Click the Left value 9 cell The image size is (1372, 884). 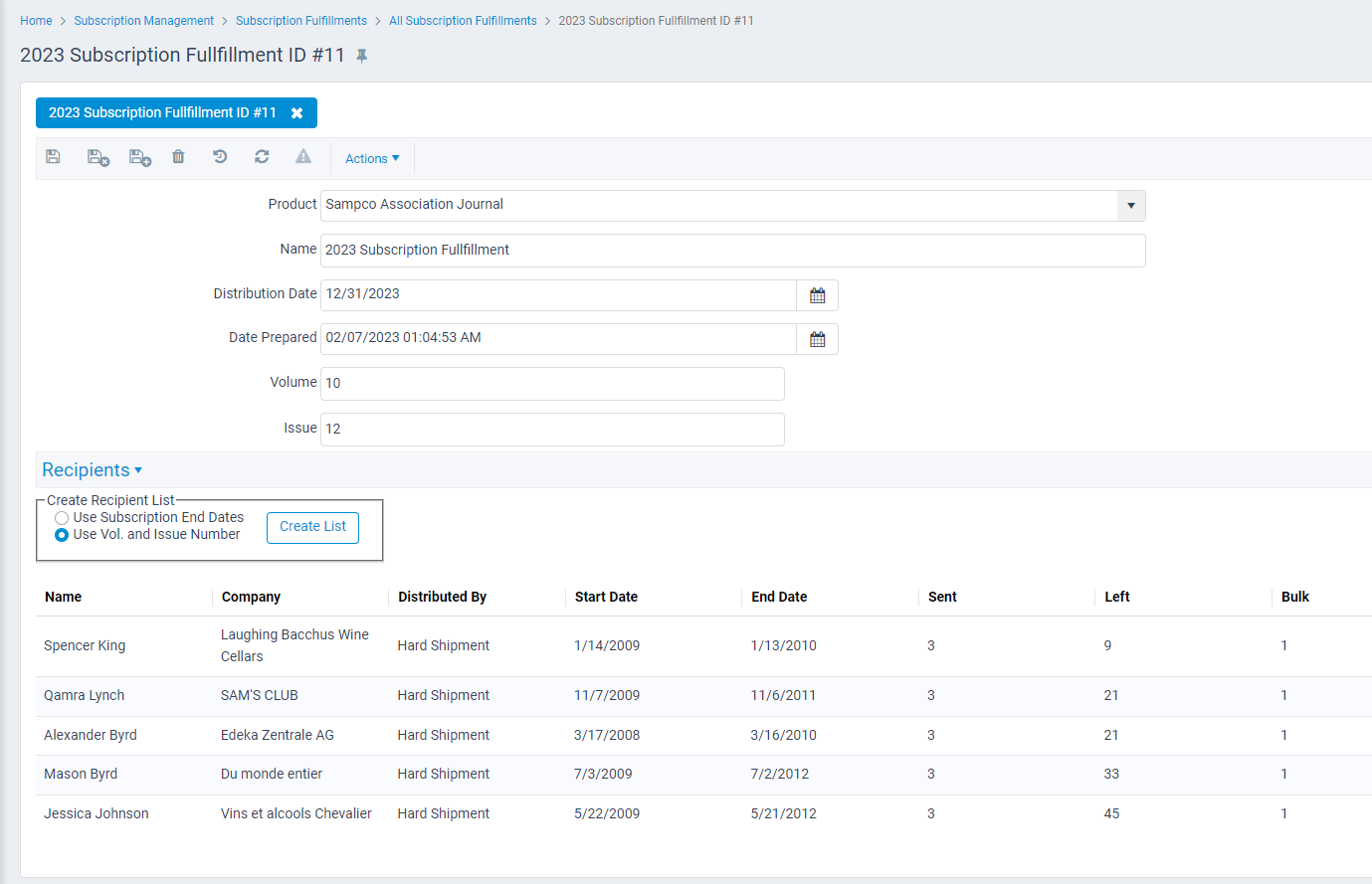[x=1107, y=646]
